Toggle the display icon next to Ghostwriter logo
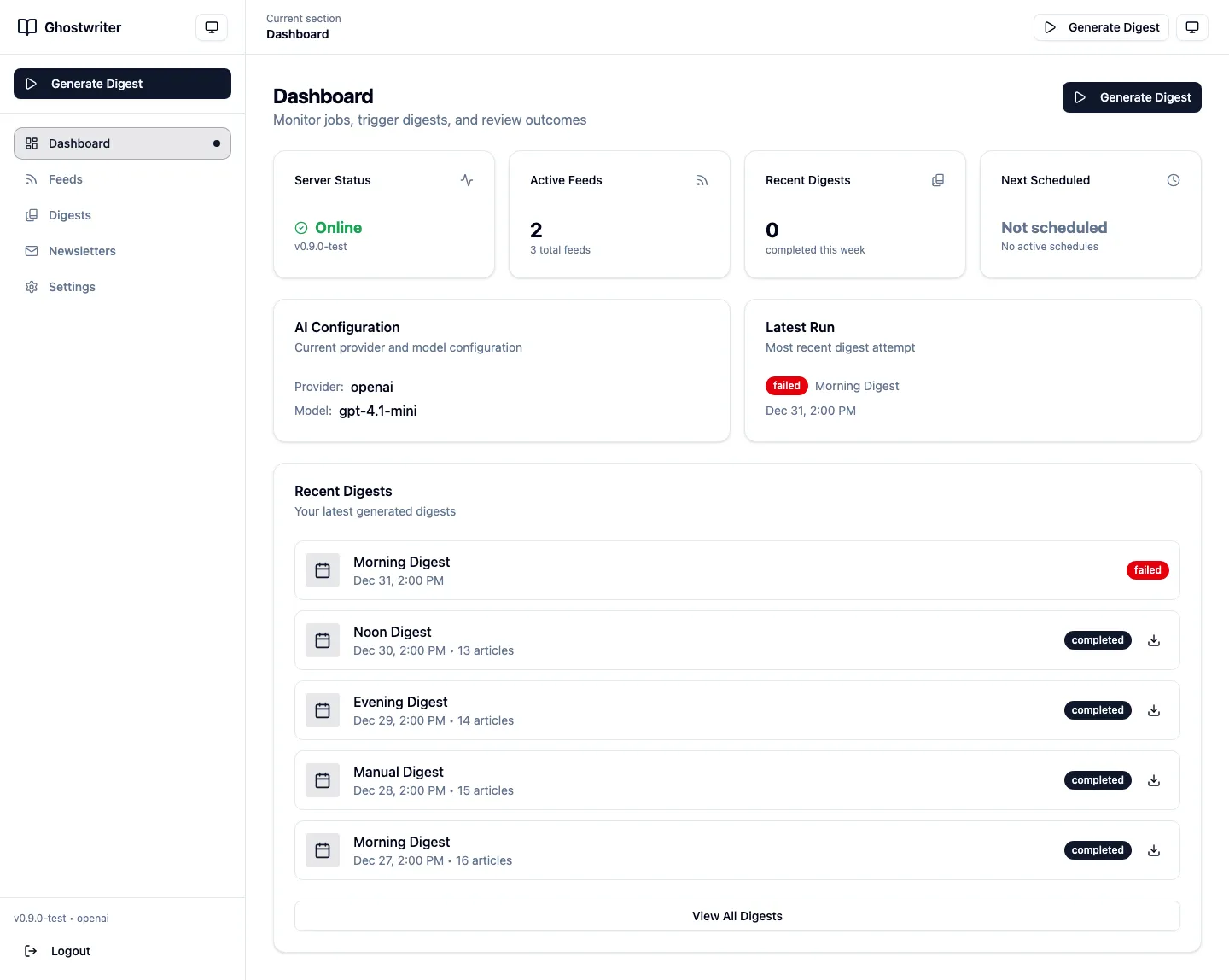The height and width of the screenshot is (980, 1229). [x=211, y=26]
